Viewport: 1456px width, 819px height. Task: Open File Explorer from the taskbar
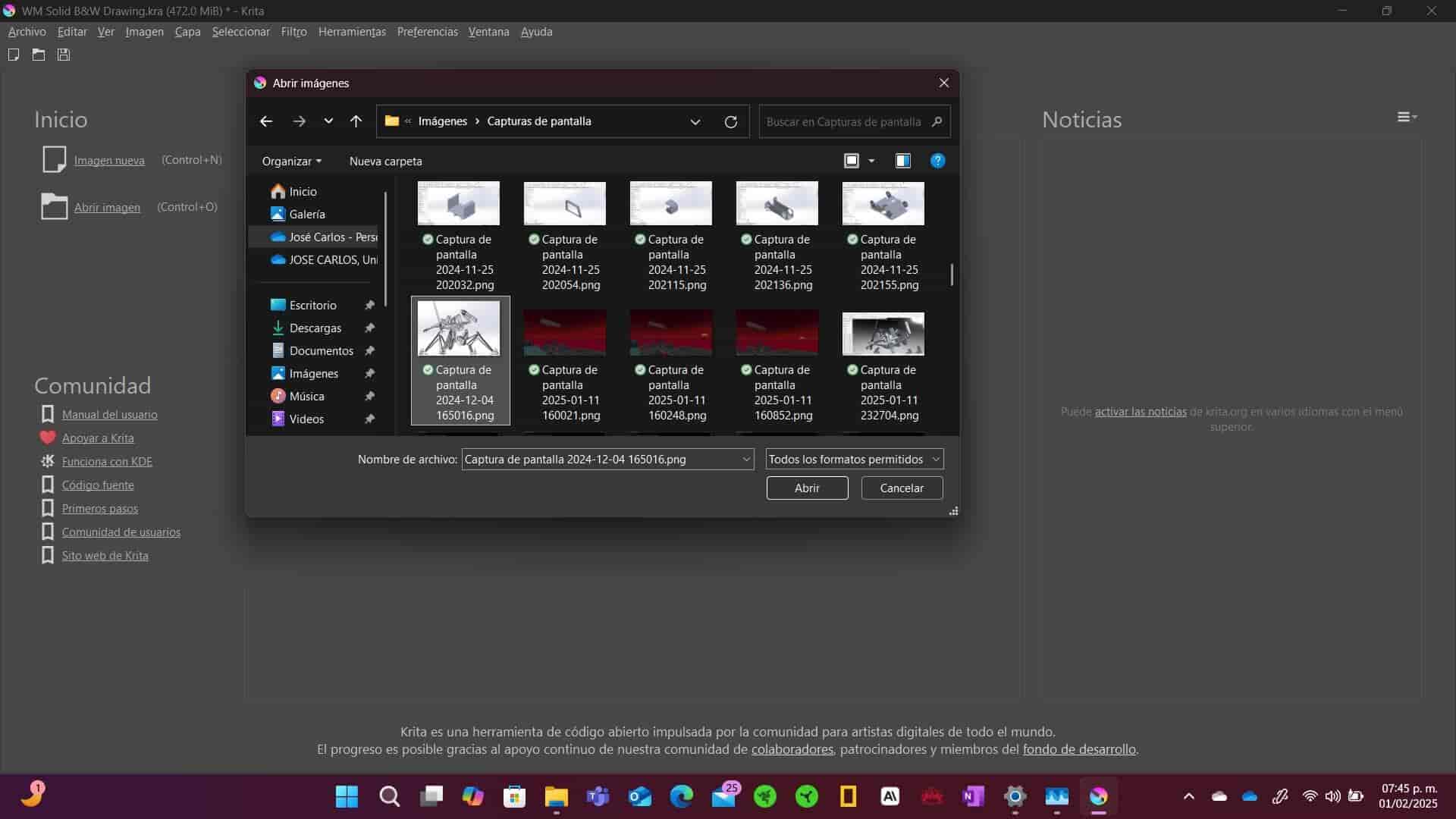[557, 796]
